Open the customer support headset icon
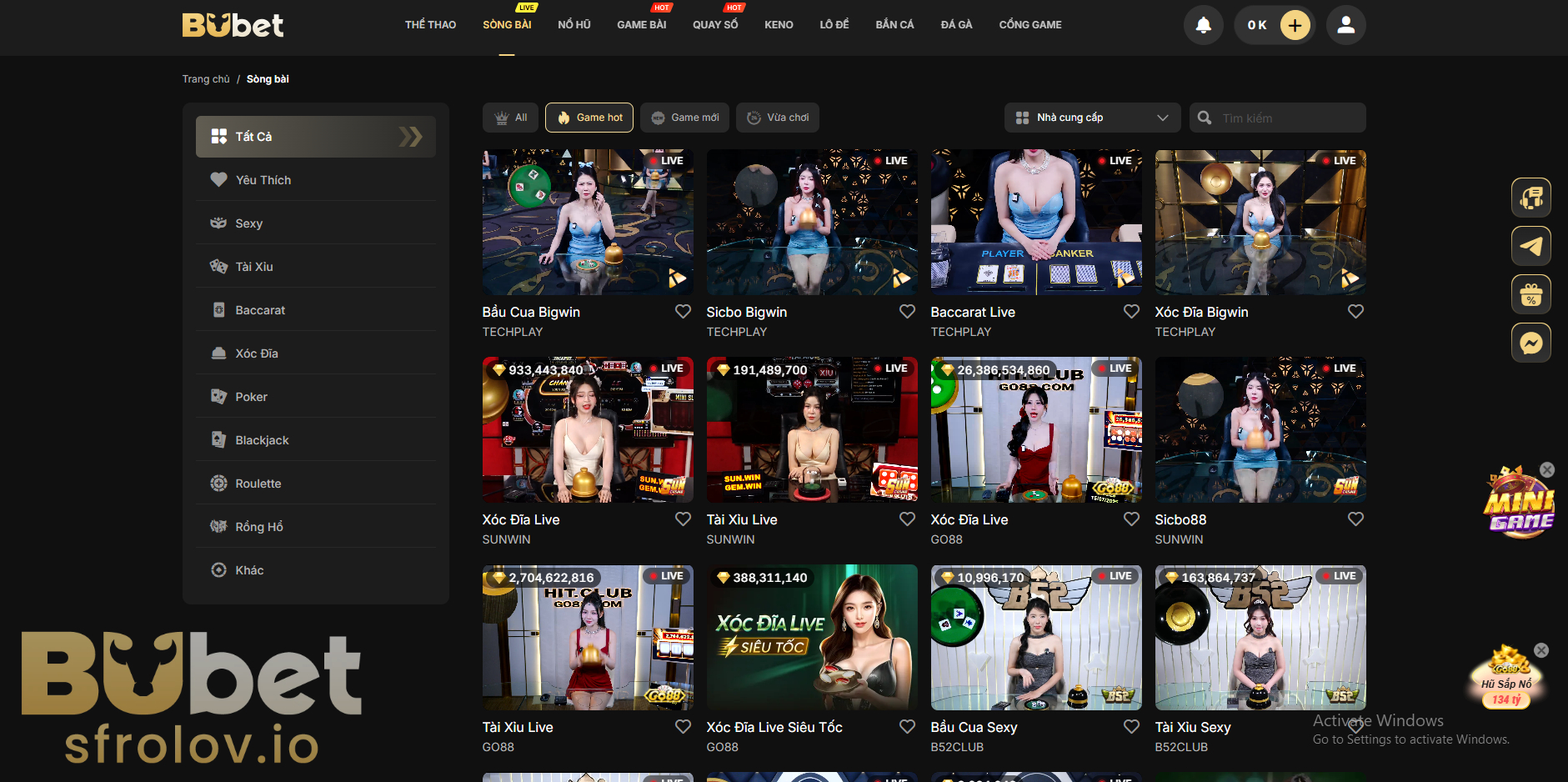This screenshot has height=782, width=1568. [1531, 198]
